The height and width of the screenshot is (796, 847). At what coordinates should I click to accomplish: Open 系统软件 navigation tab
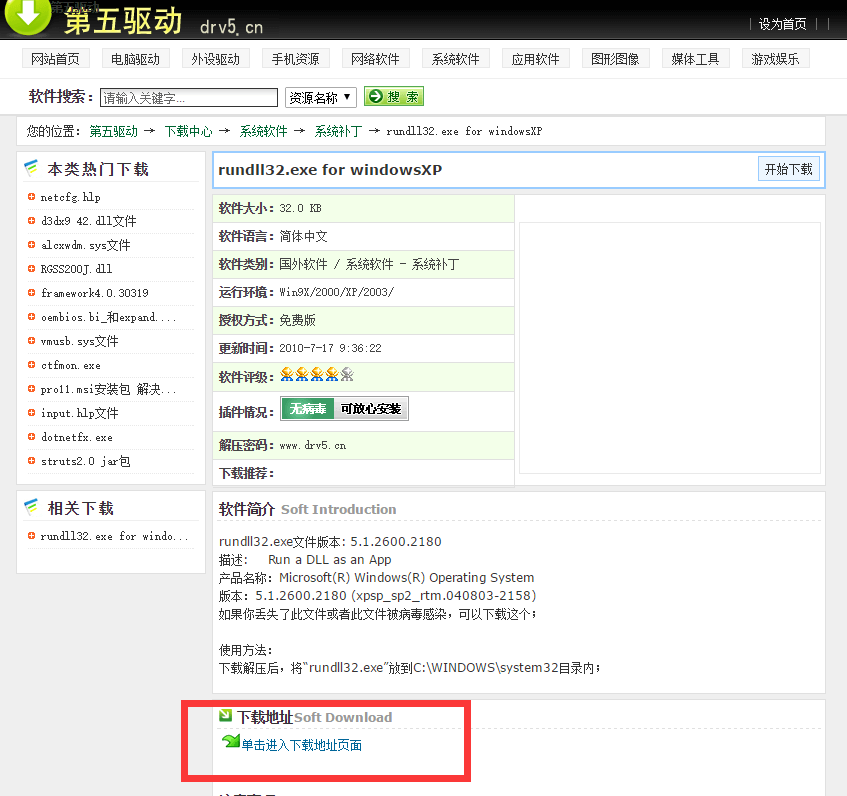point(455,59)
